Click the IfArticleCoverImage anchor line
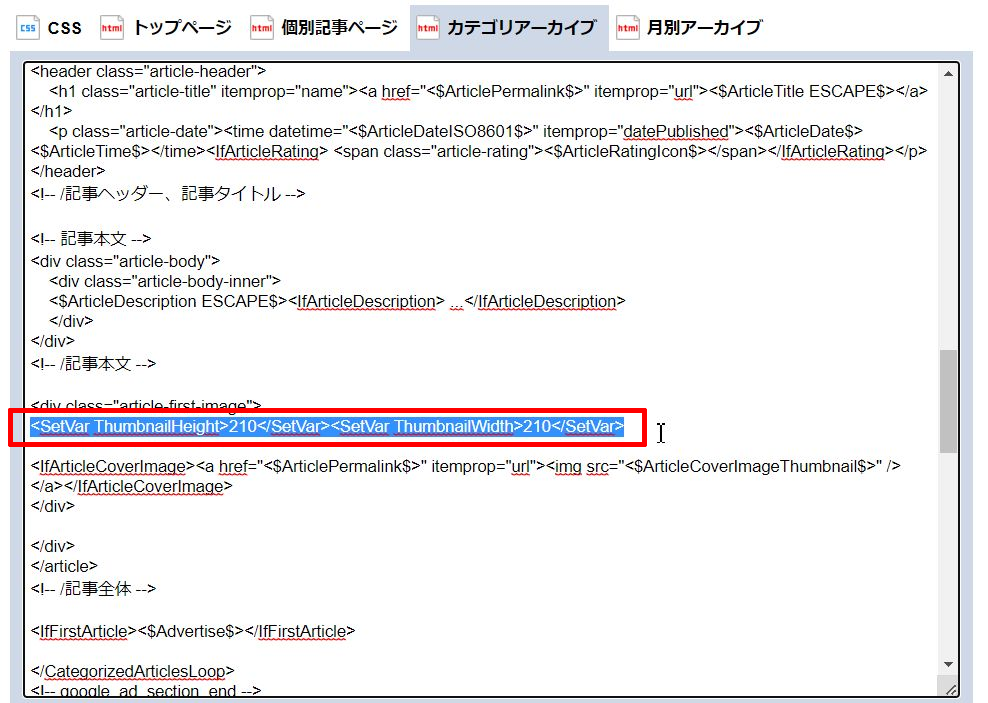 [x=466, y=466]
